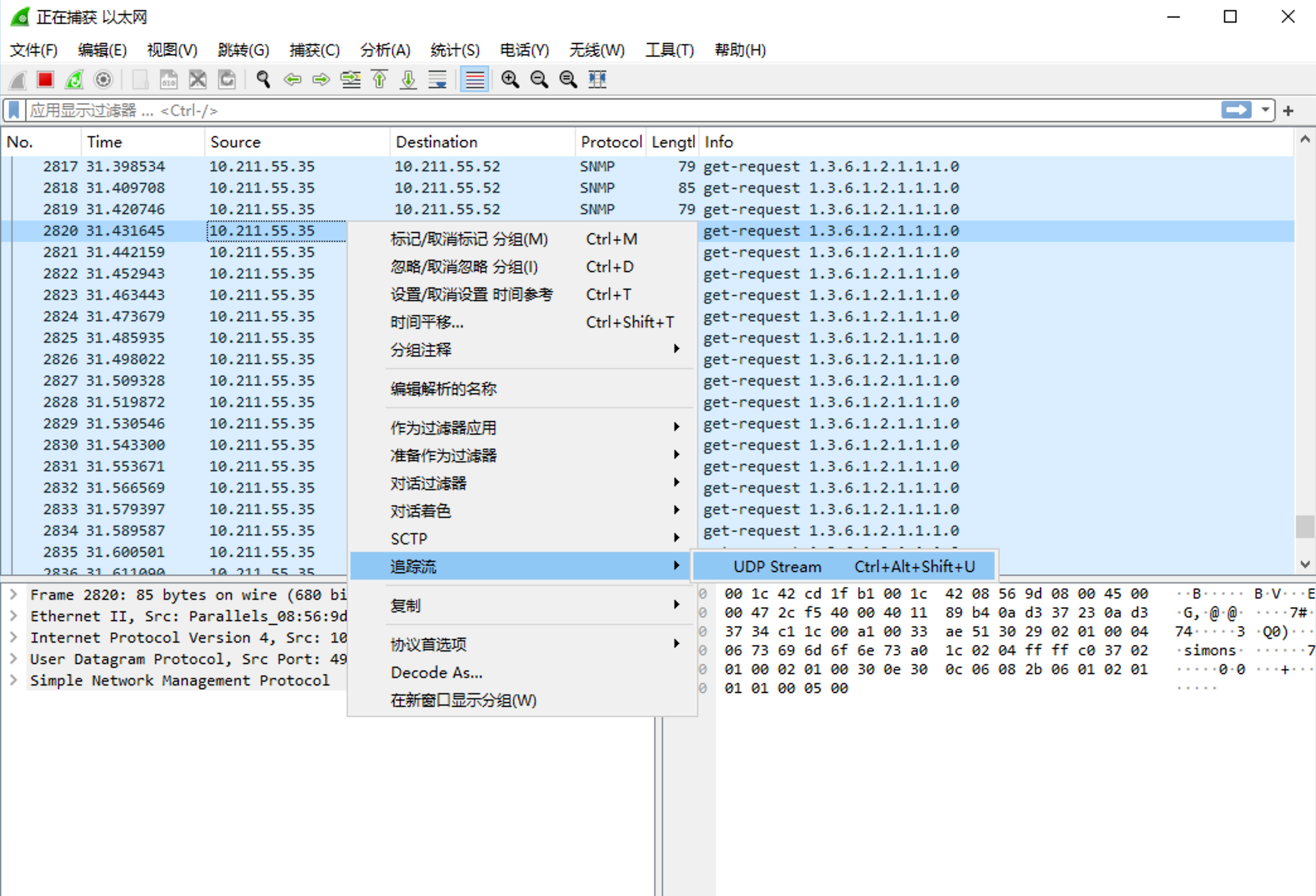Go to the last packet (down arrow icon)

pyautogui.click(x=408, y=79)
